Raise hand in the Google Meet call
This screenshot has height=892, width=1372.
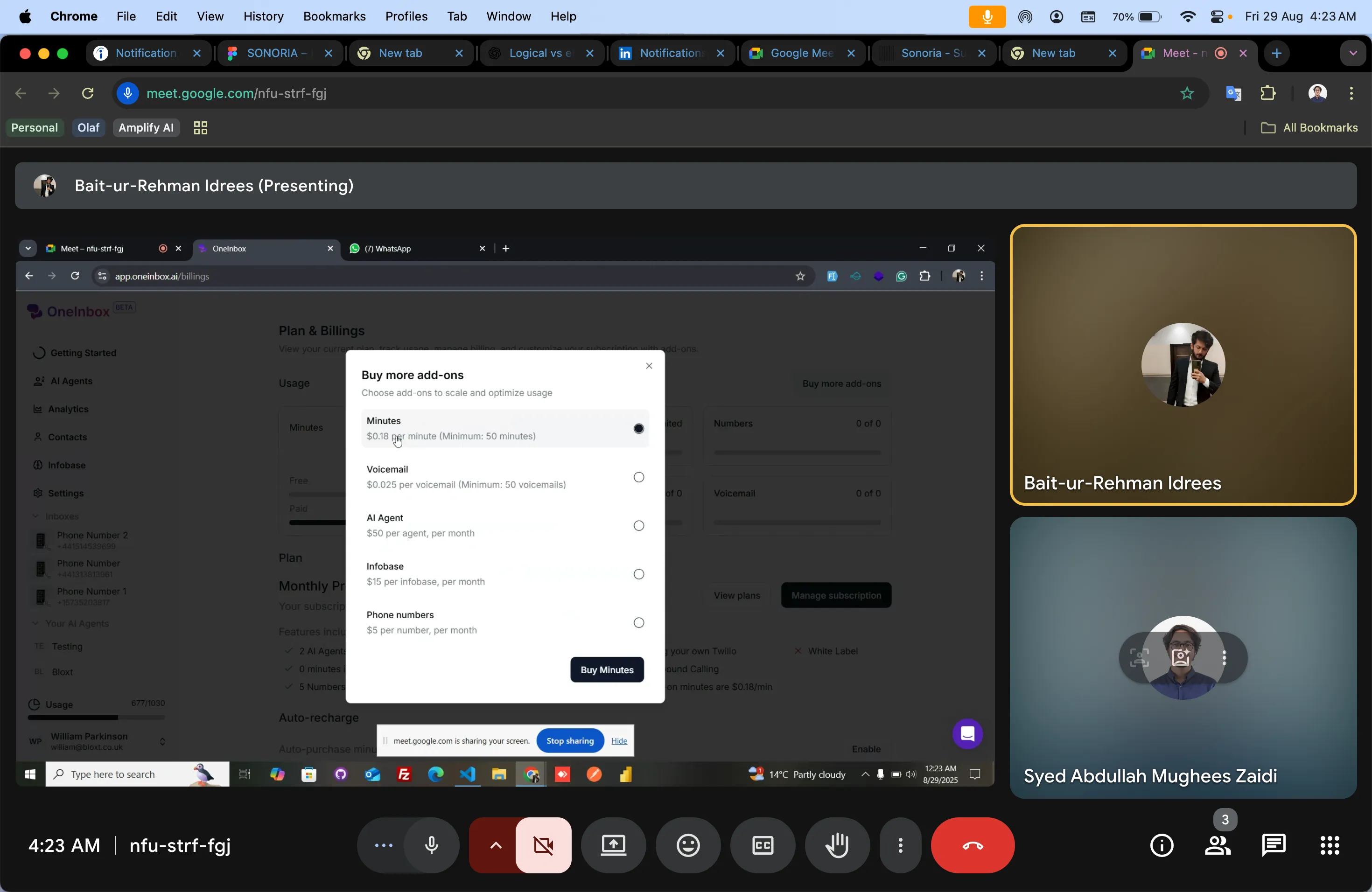tap(837, 846)
